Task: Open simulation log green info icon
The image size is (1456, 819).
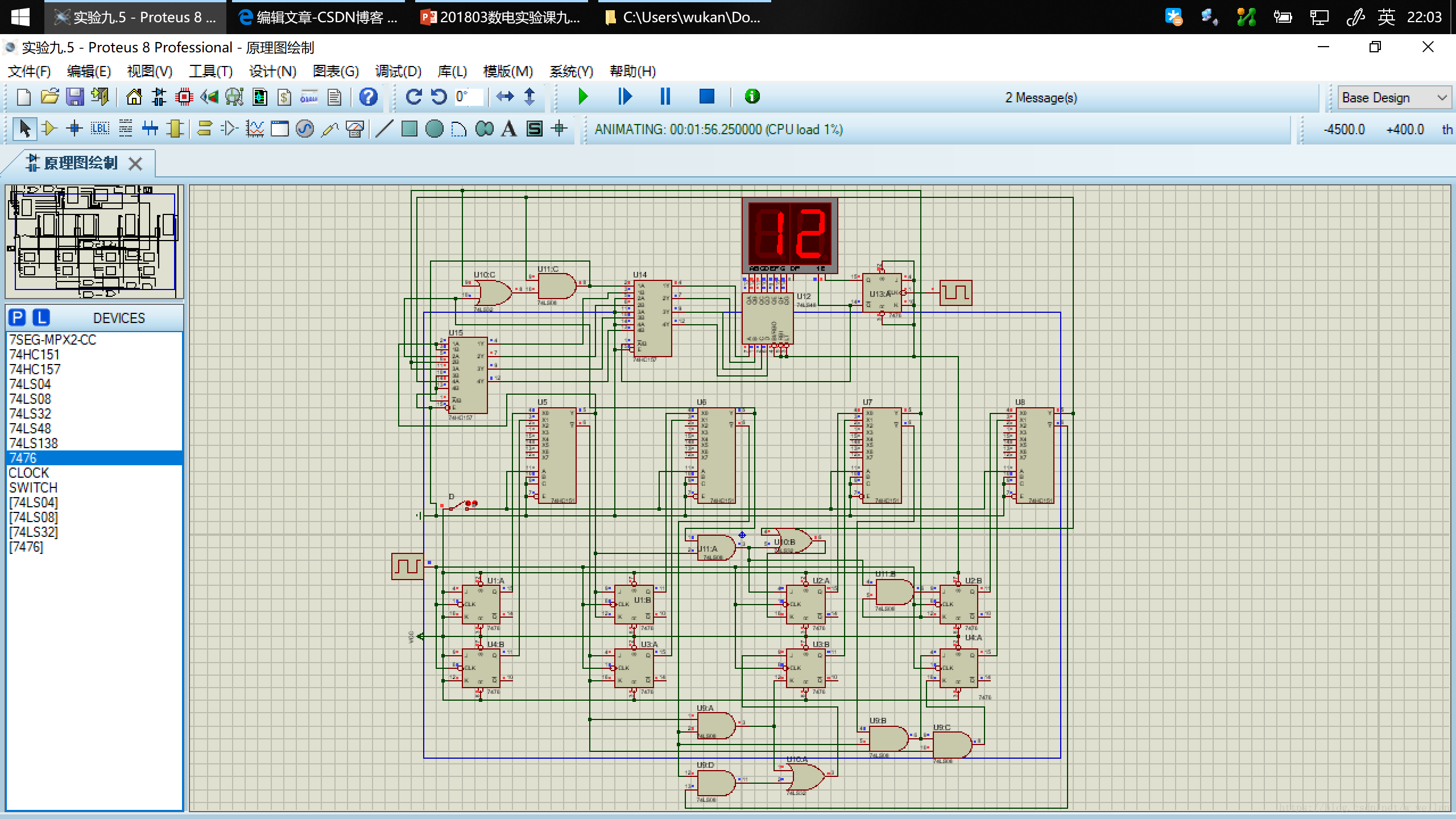Action: coord(752,97)
